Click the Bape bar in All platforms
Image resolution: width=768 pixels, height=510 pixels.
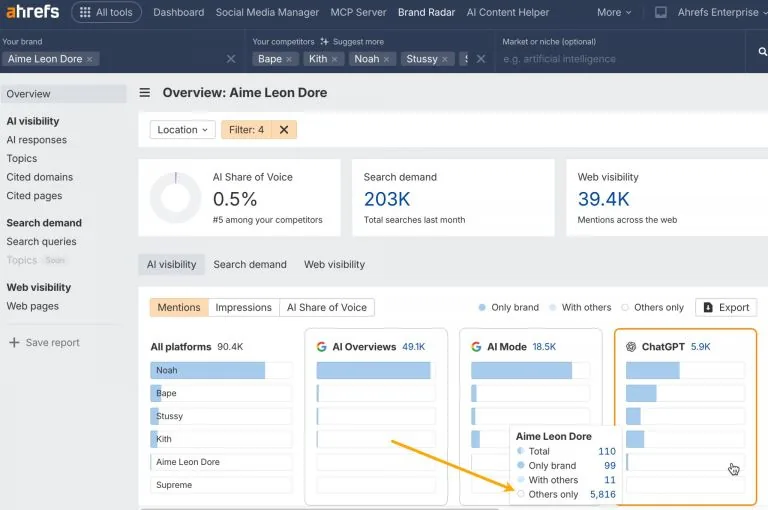(156, 393)
